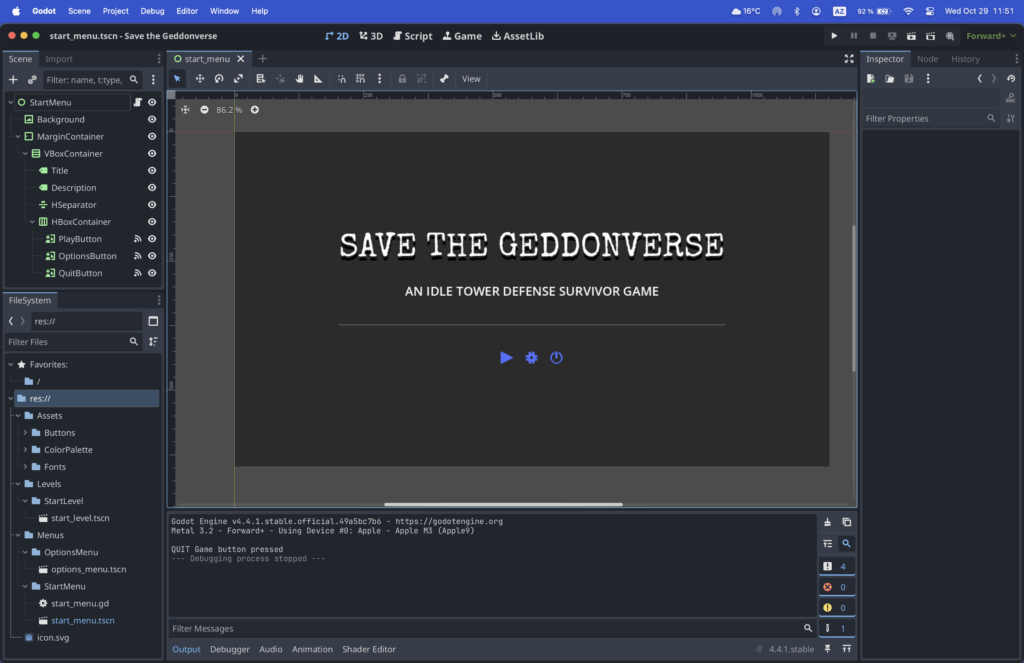The height and width of the screenshot is (663, 1024).
Task: Collapse the VBoxContainer node in the Scene tree
Action: pyautogui.click(x=24, y=154)
